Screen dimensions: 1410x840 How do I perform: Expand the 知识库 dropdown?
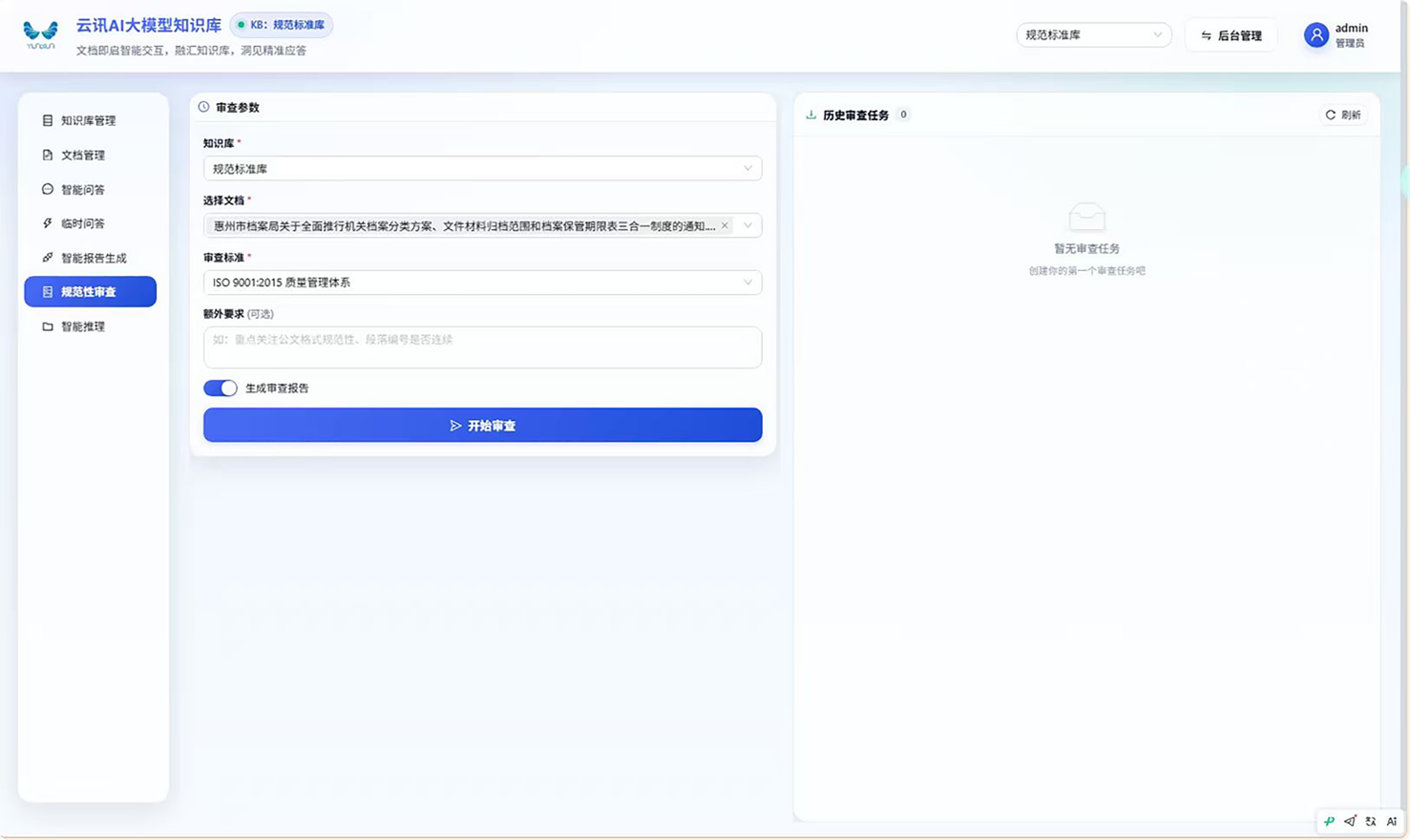point(482,169)
